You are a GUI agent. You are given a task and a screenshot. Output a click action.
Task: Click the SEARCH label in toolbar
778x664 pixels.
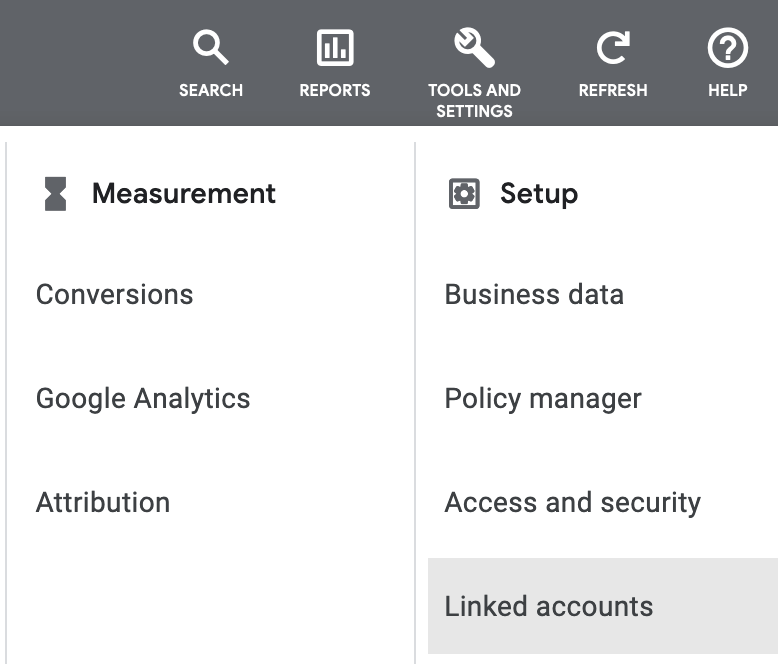pos(211,90)
